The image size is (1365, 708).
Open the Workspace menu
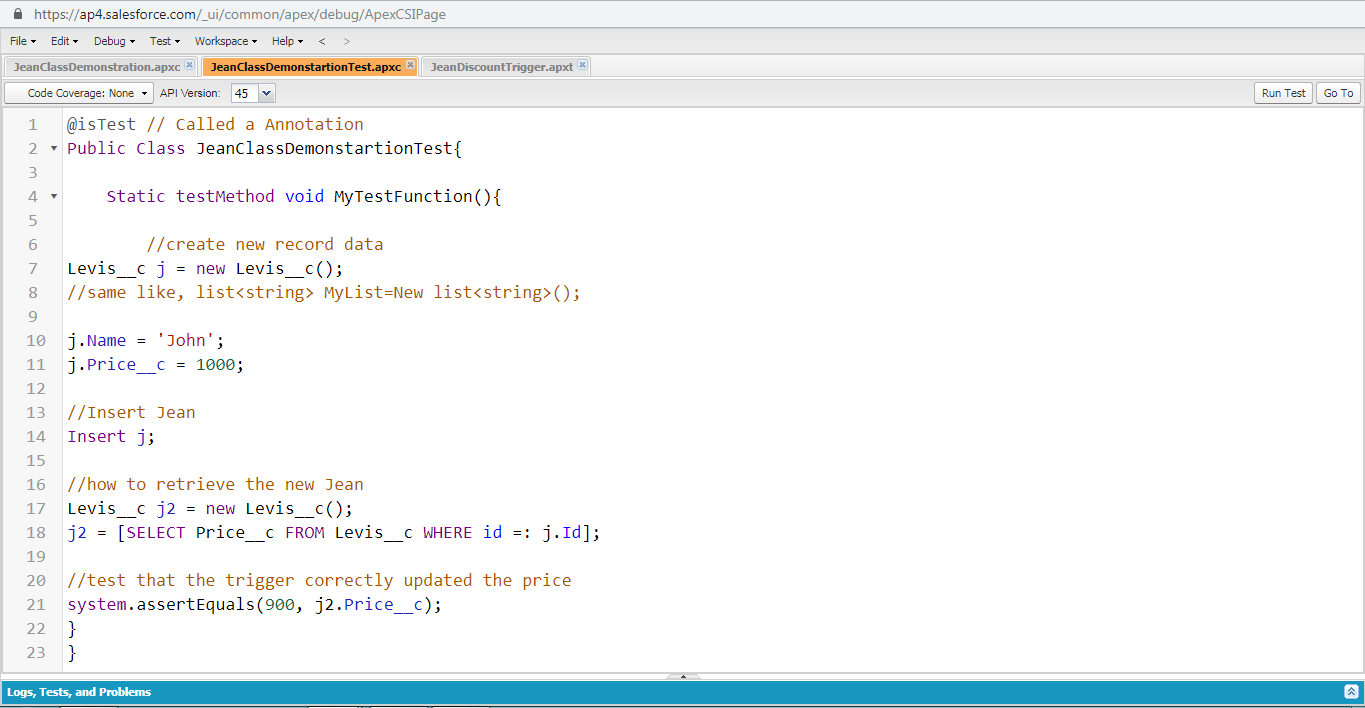(225, 41)
